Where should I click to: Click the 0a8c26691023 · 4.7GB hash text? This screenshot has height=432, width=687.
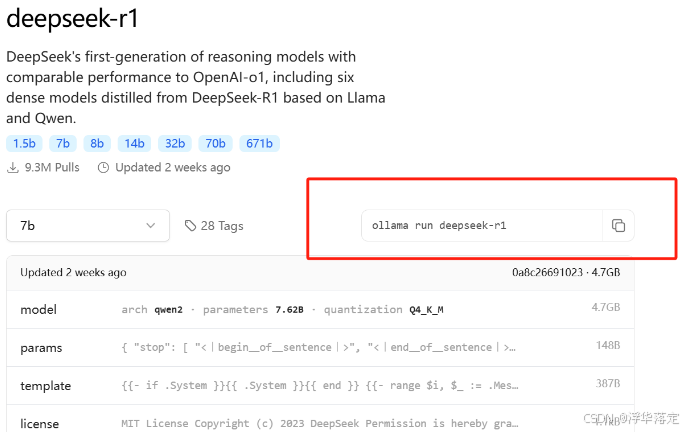pyautogui.click(x=566, y=273)
